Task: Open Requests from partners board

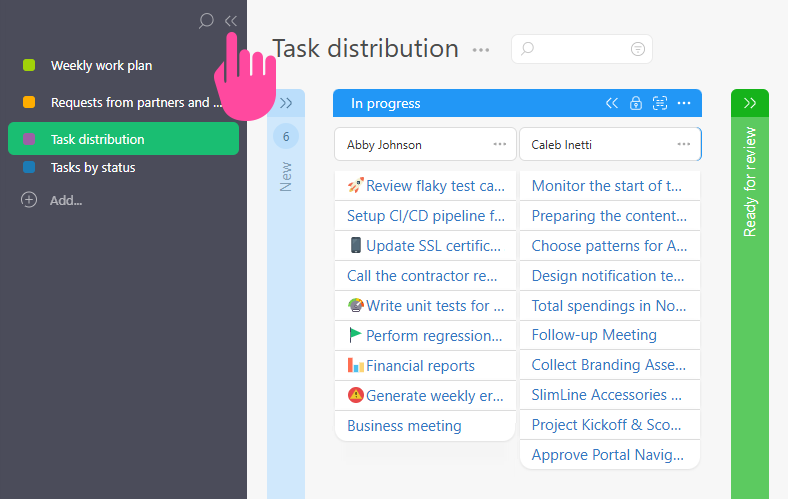Action: [130, 102]
